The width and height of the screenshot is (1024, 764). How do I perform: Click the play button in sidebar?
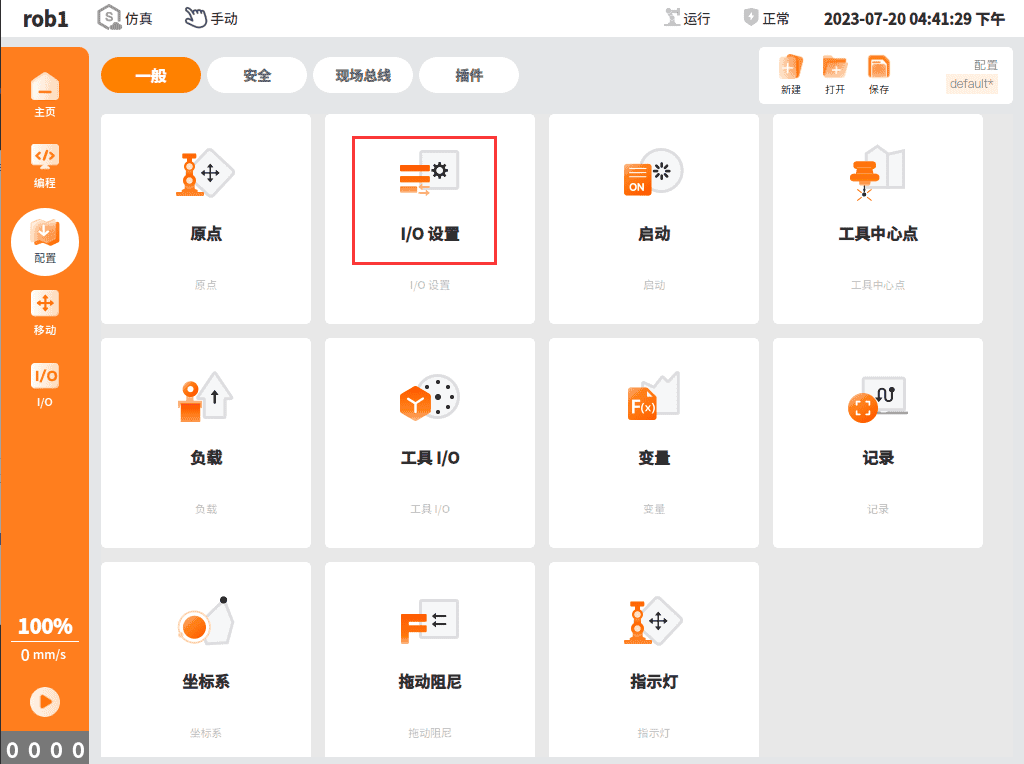click(45, 702)
